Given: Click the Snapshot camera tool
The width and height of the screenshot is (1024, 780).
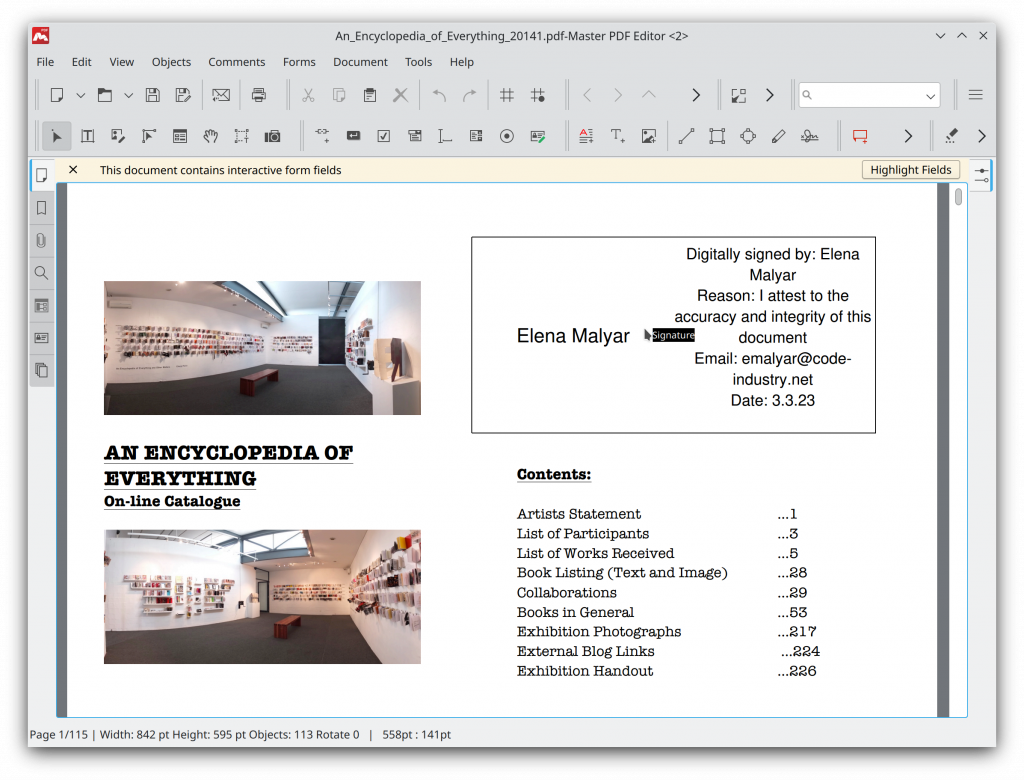Looking at the screenshot, I should 272,136.
